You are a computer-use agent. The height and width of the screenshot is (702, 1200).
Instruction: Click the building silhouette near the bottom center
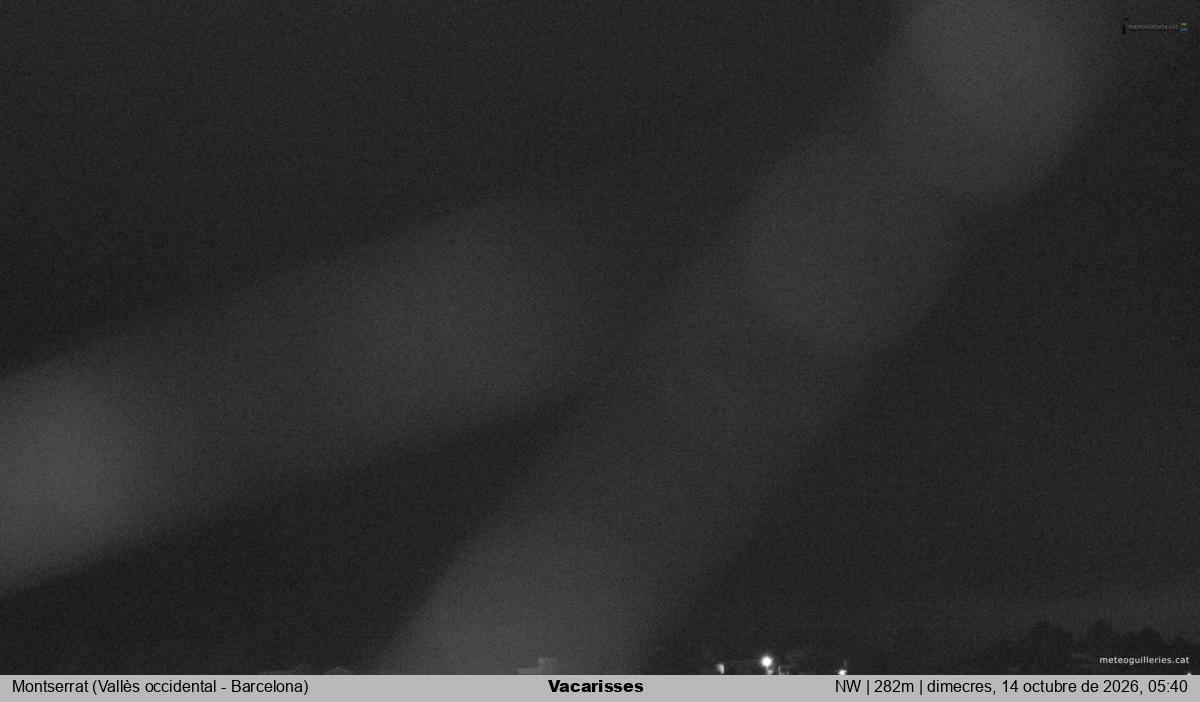pos(543,666)
